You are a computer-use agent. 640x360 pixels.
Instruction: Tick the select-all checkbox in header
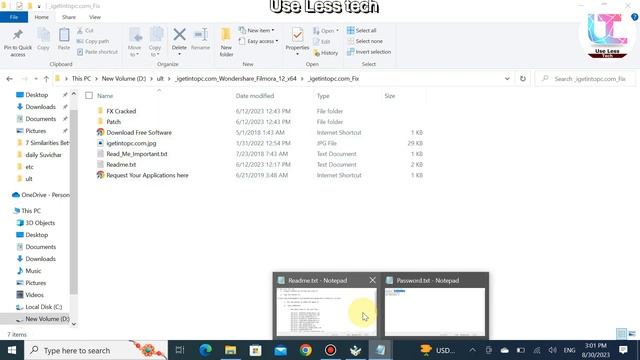[89, 96]
